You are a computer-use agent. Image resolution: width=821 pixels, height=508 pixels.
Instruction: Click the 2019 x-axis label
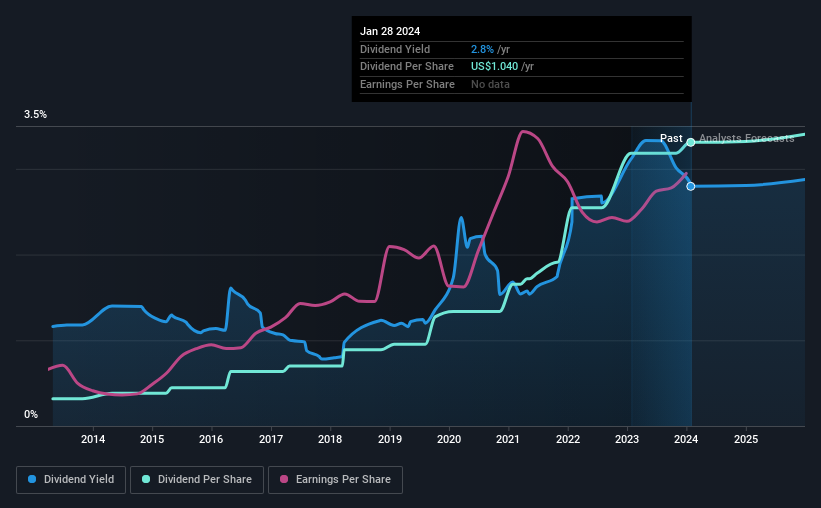pos(390,439)
